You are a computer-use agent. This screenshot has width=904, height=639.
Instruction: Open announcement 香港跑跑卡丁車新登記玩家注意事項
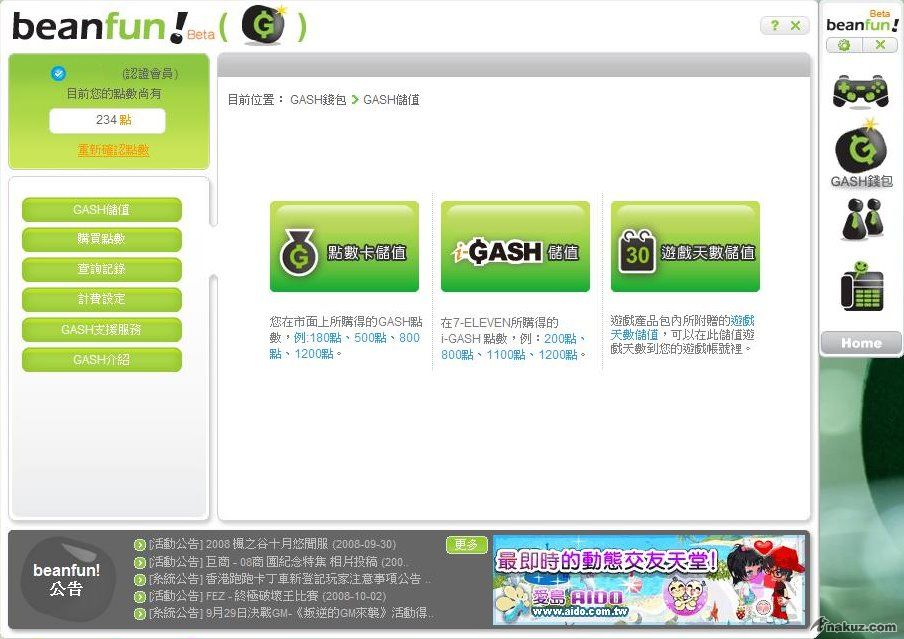[289, 579]
